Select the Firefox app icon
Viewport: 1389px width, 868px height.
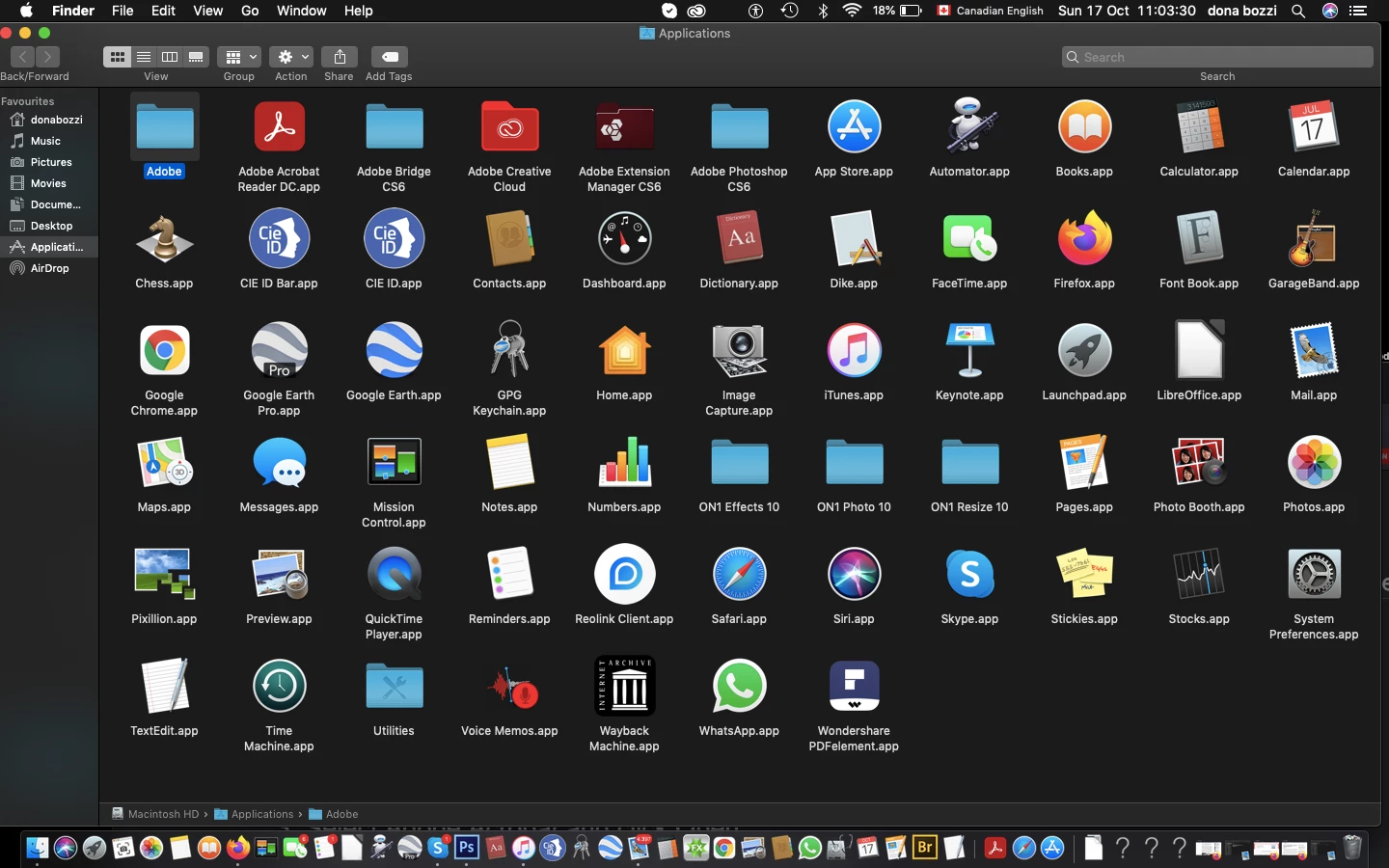tap(1084, 238)
